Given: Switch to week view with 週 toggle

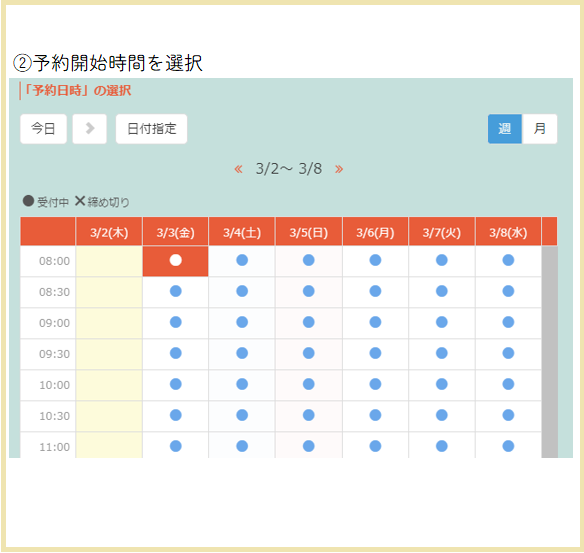Looking at the screenshot, I should (505, 129).
